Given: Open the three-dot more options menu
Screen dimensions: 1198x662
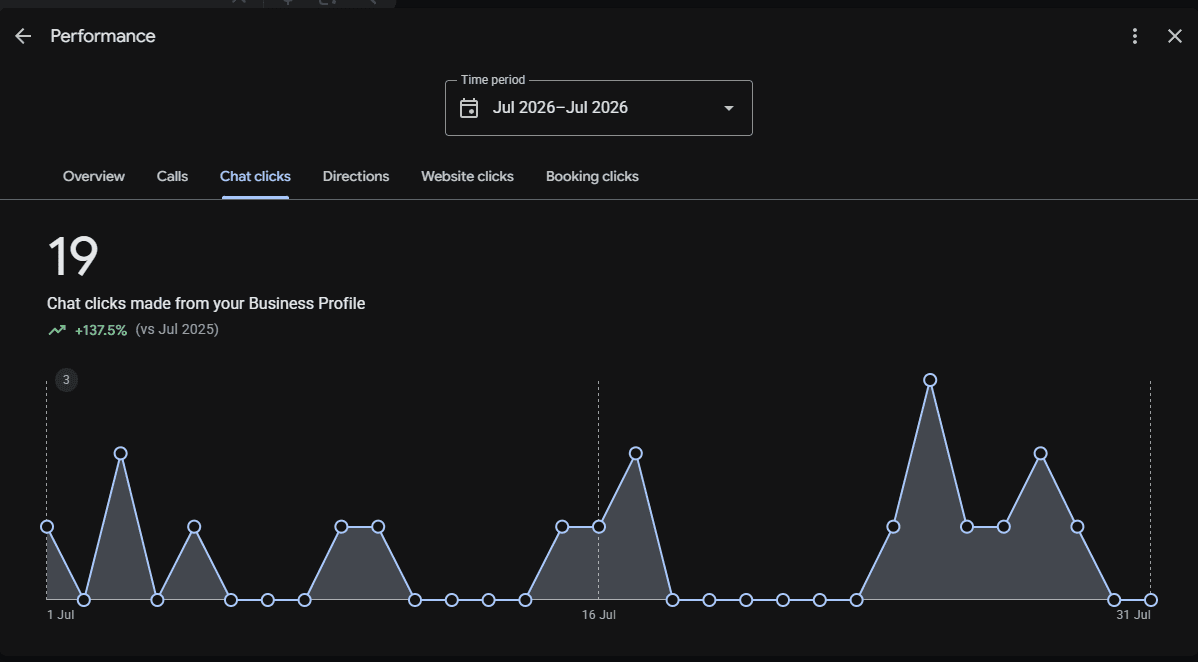Looking at the screenshot, I should click(1135, 36).
